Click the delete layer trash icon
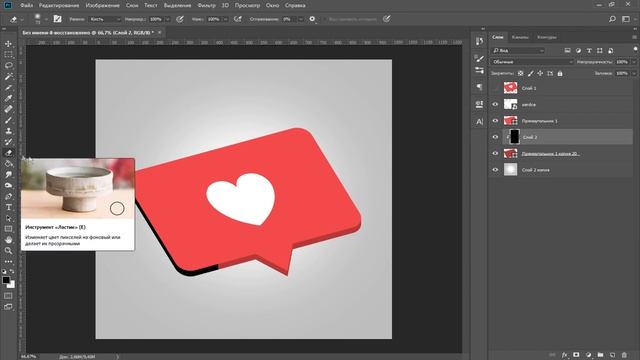This screenshot has height=360, width=640. (624, 355)
